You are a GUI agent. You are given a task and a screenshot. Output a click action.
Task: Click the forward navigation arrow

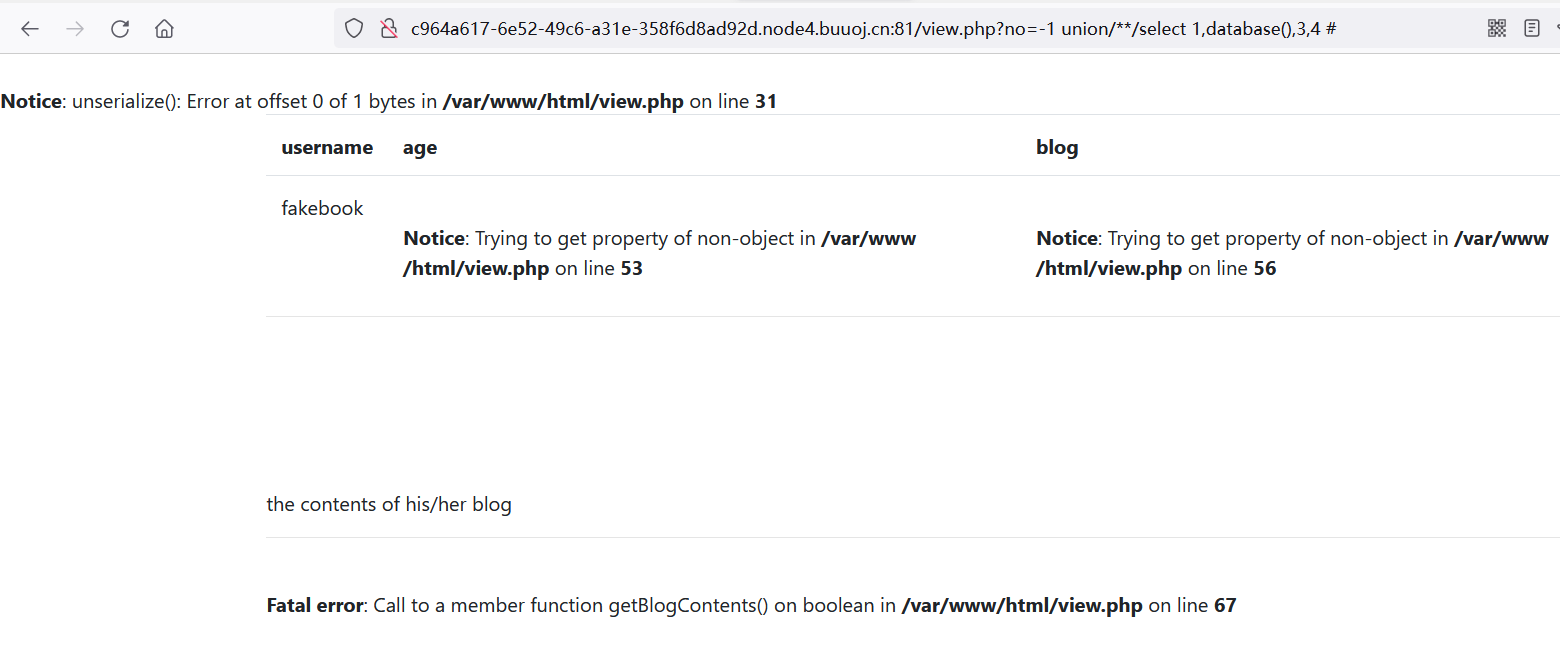pos(75,29)
